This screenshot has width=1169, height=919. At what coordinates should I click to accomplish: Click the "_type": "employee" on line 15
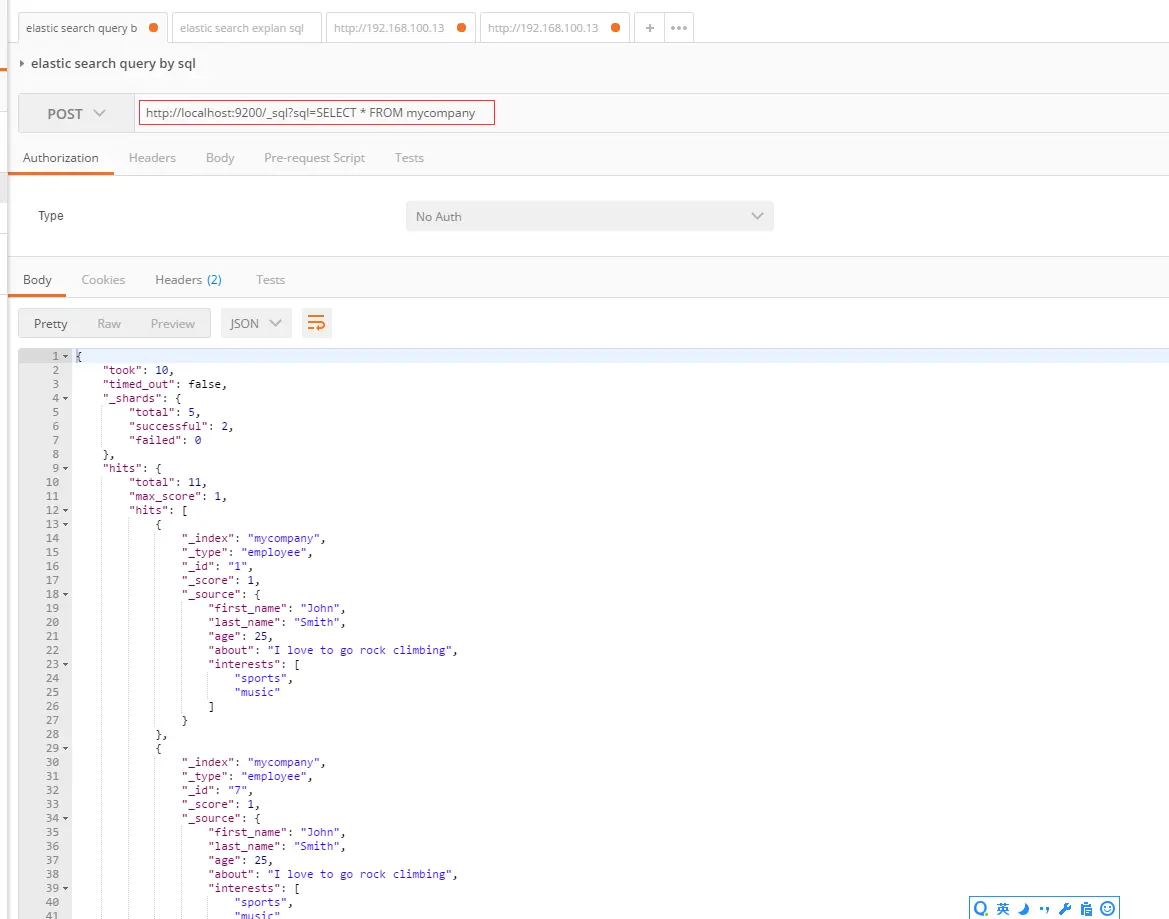pos(247,552)
